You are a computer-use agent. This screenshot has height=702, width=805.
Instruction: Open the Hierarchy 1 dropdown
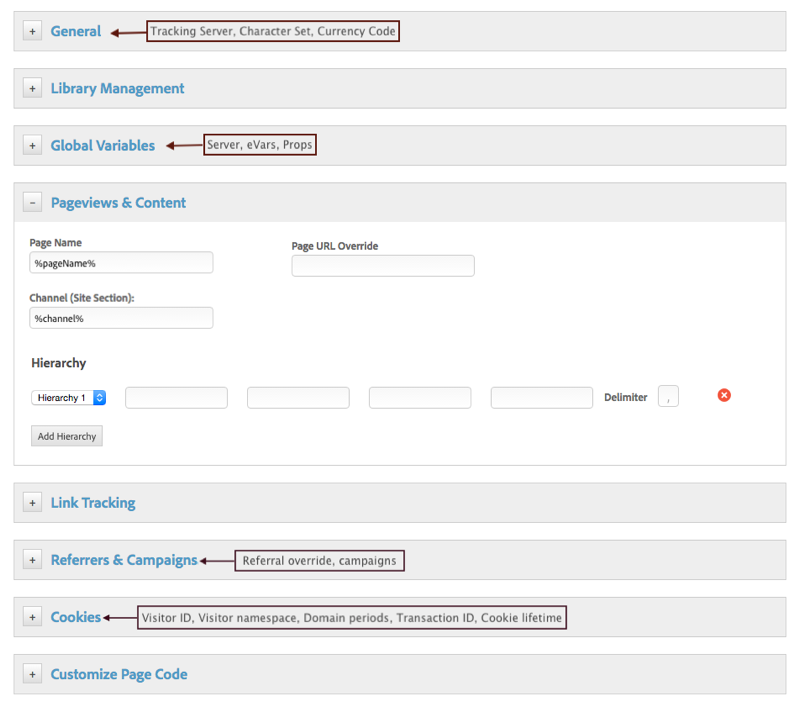click(68, 396)
